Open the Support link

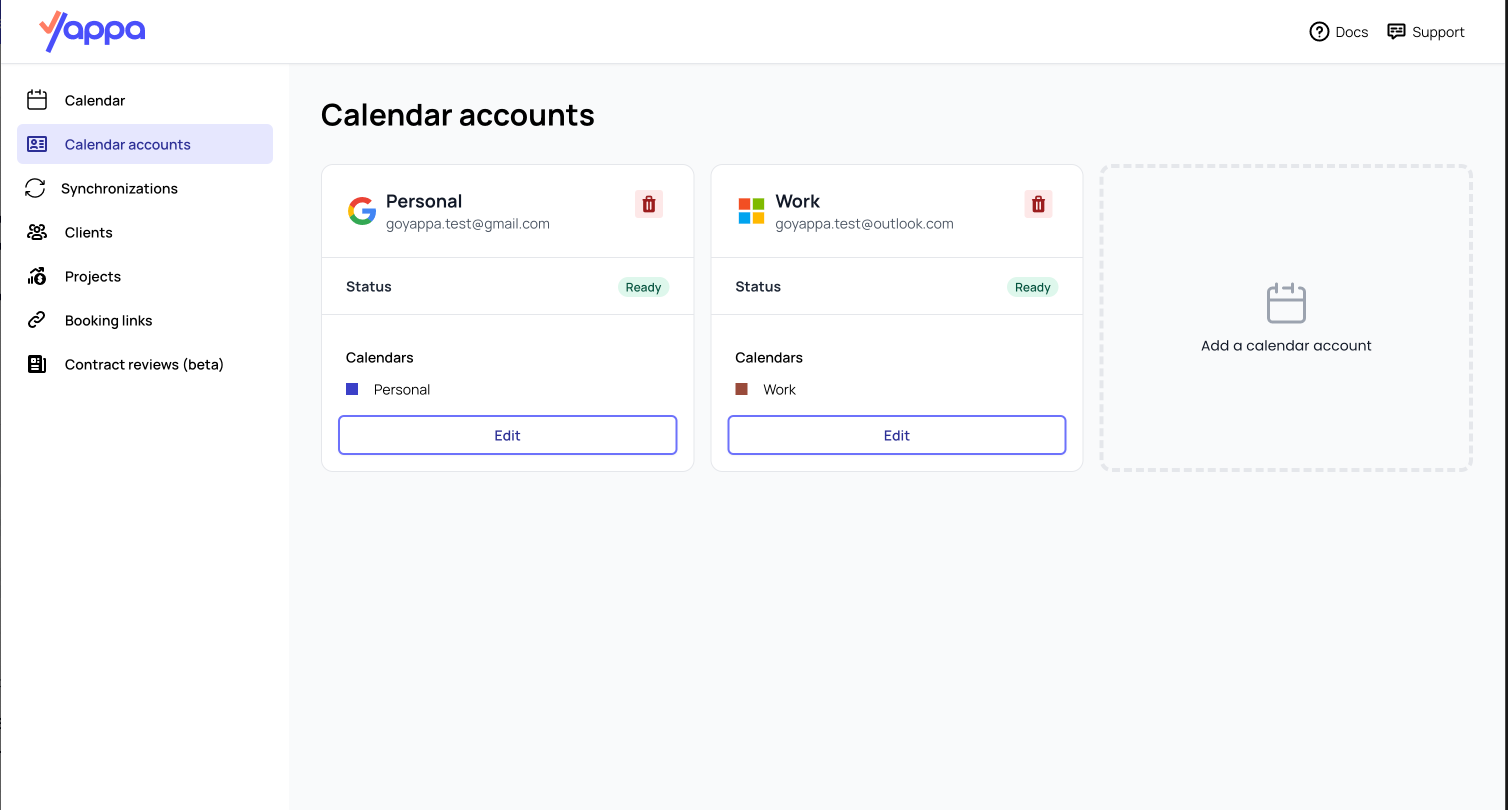point(1426,32)
